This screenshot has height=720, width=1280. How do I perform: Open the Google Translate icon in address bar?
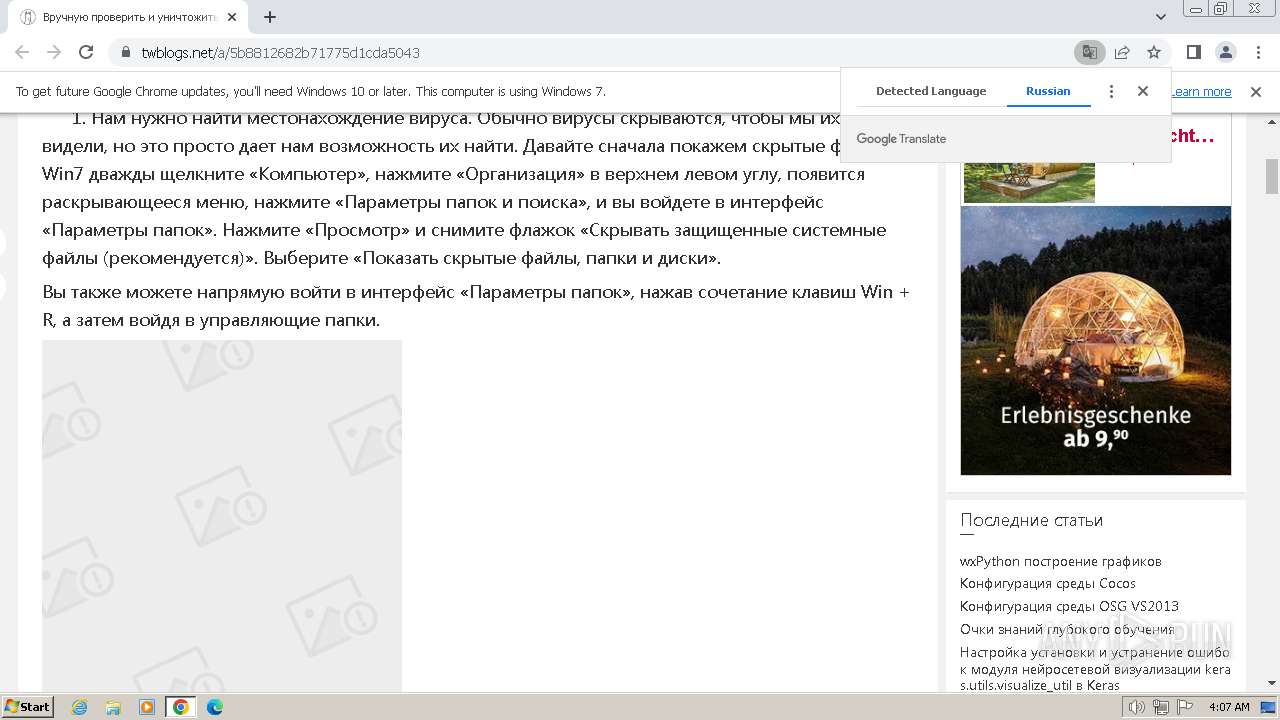pos(1089,52)
